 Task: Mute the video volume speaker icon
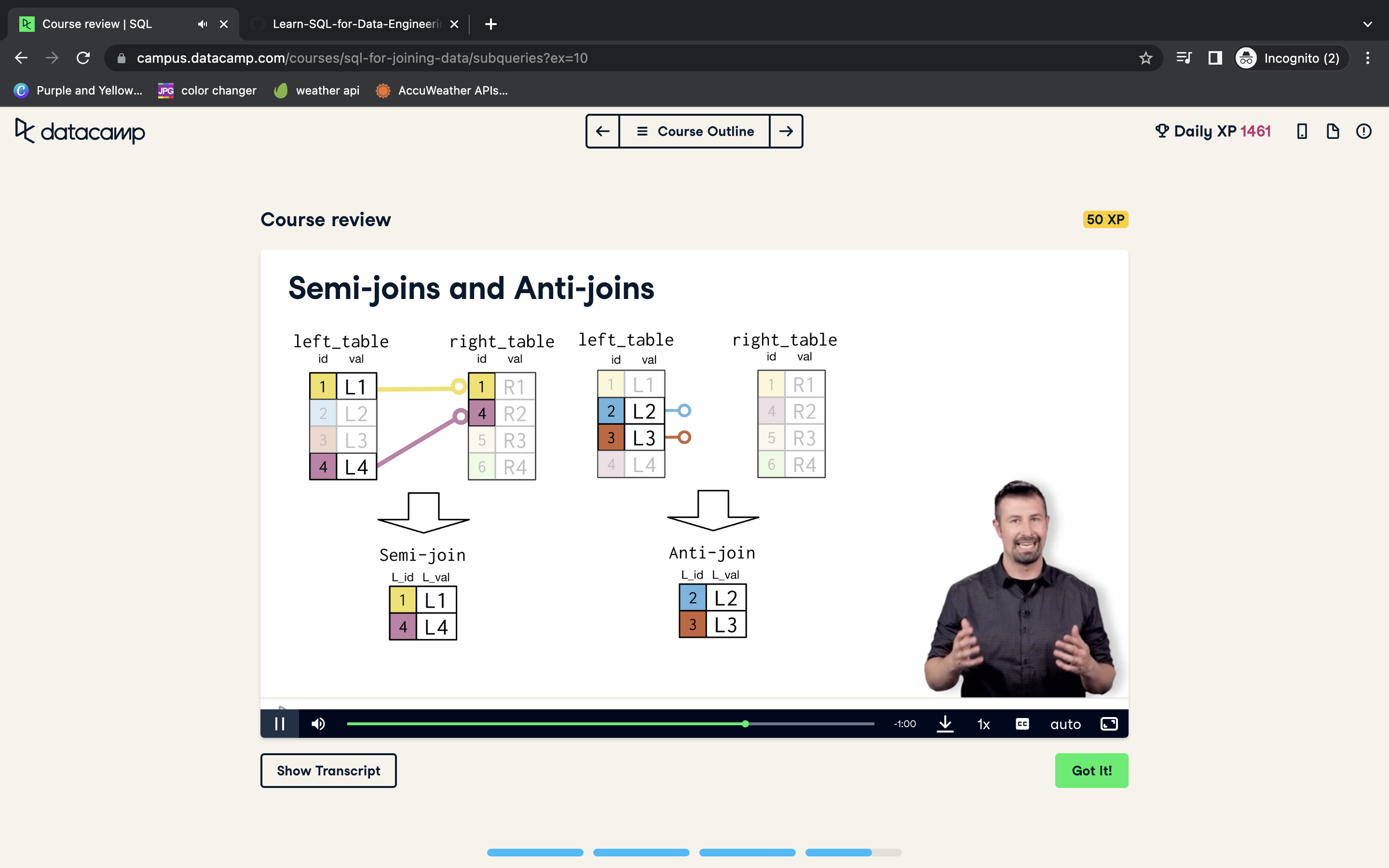point(318,724)
